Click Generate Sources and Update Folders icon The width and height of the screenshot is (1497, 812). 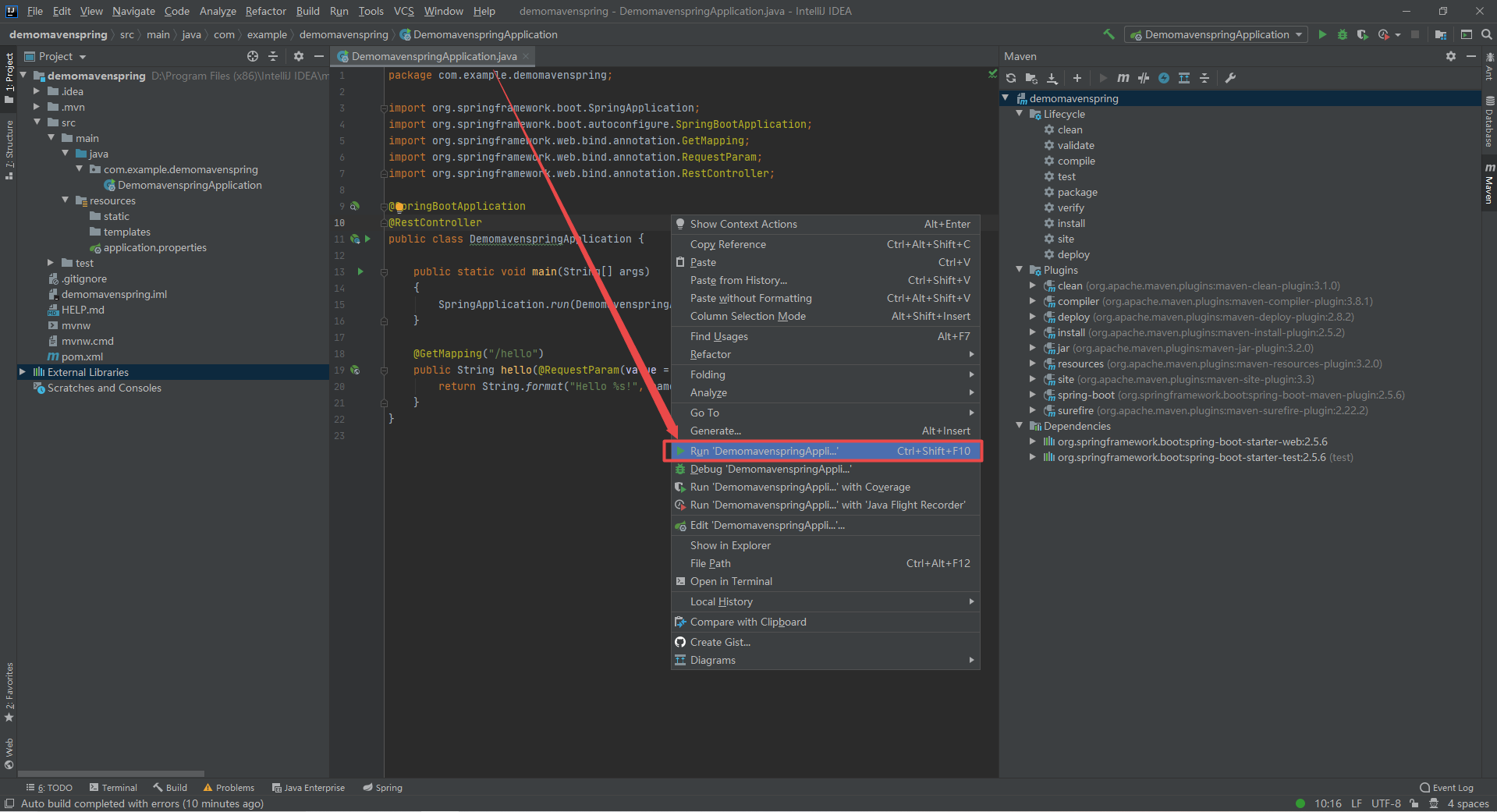click(x=1031, y=78)
